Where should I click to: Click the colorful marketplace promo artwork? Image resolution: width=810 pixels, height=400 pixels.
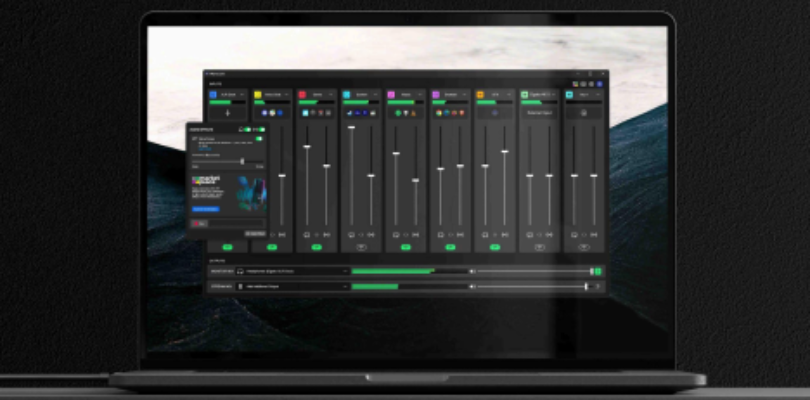click(x=250, y=191)
